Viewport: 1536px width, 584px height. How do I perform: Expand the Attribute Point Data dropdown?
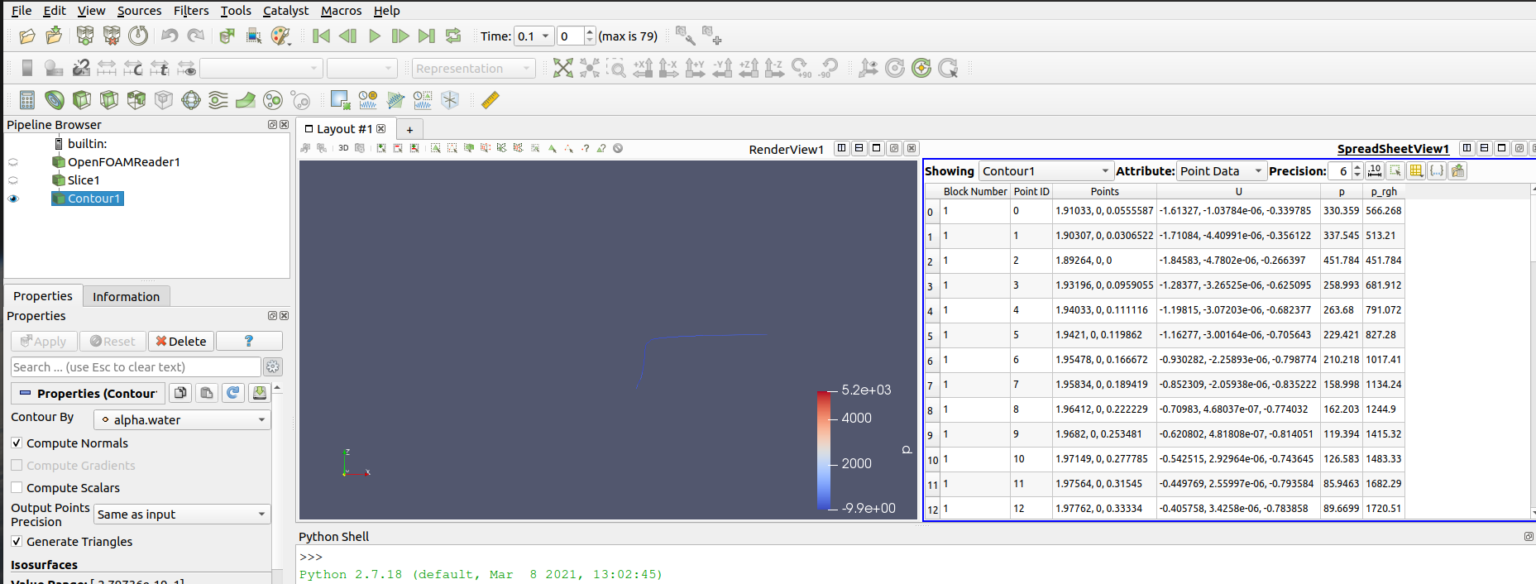pyautogui.click(x=1221, y=171)
